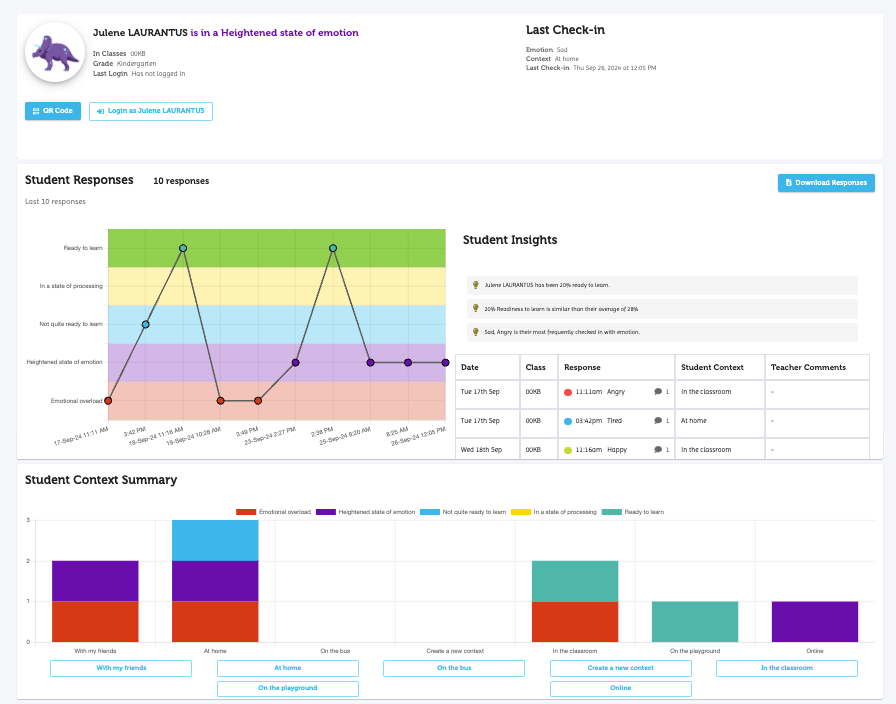Image resolution: width=896 pixels, height=704 pixels.
Task: Open the QR Code button
Action: coord(52,111)
